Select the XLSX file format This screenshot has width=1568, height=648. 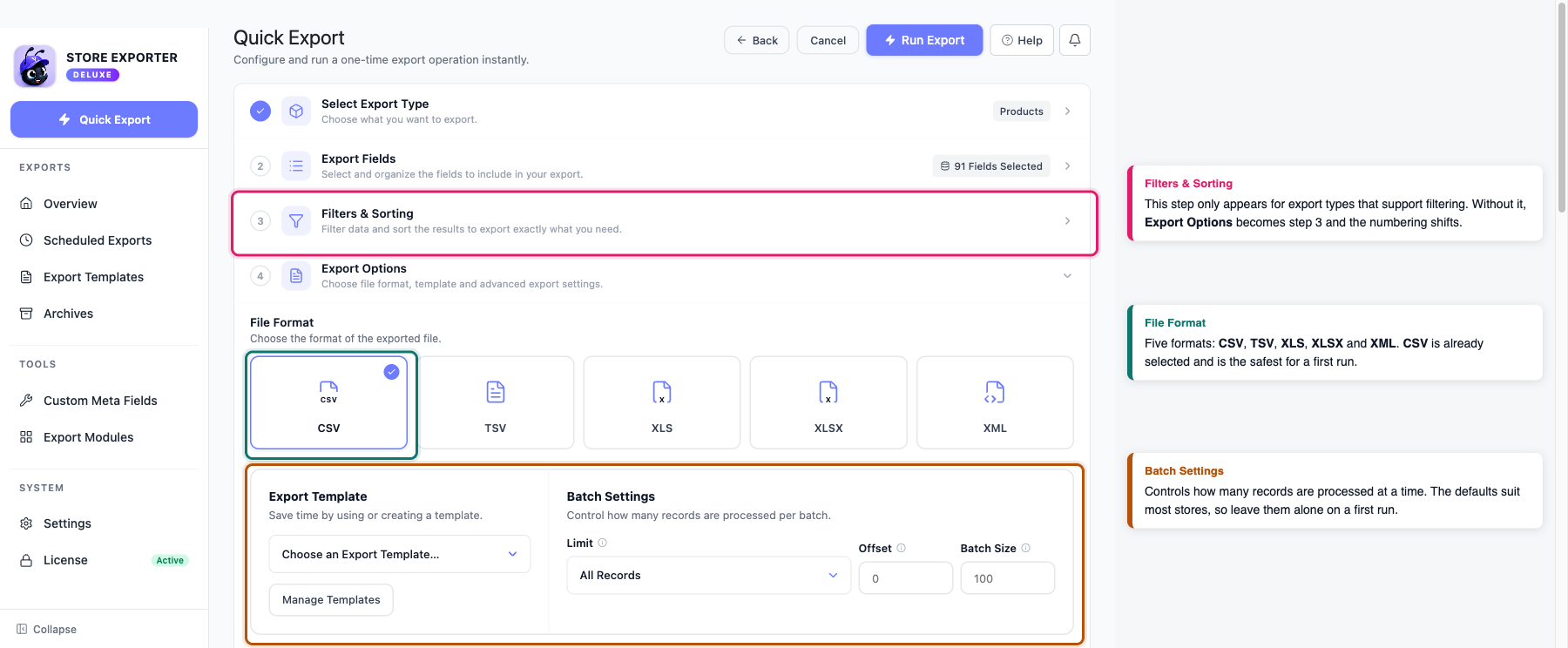click(x=828, y=402)
